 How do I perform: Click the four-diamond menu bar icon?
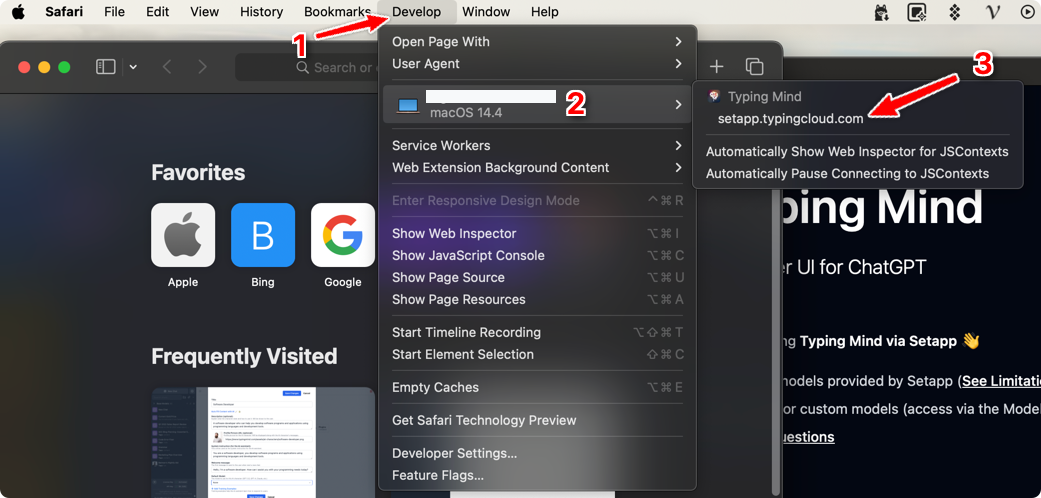click(x=955, y=12)
